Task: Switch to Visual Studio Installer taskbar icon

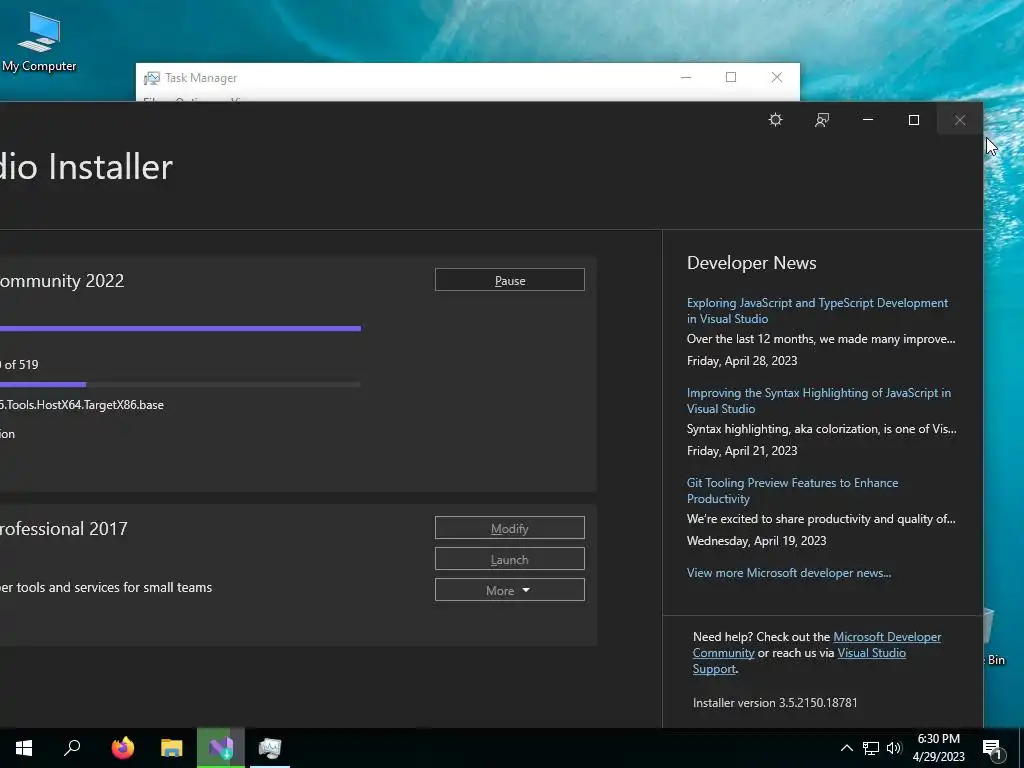Action: [x=221, y=748]
